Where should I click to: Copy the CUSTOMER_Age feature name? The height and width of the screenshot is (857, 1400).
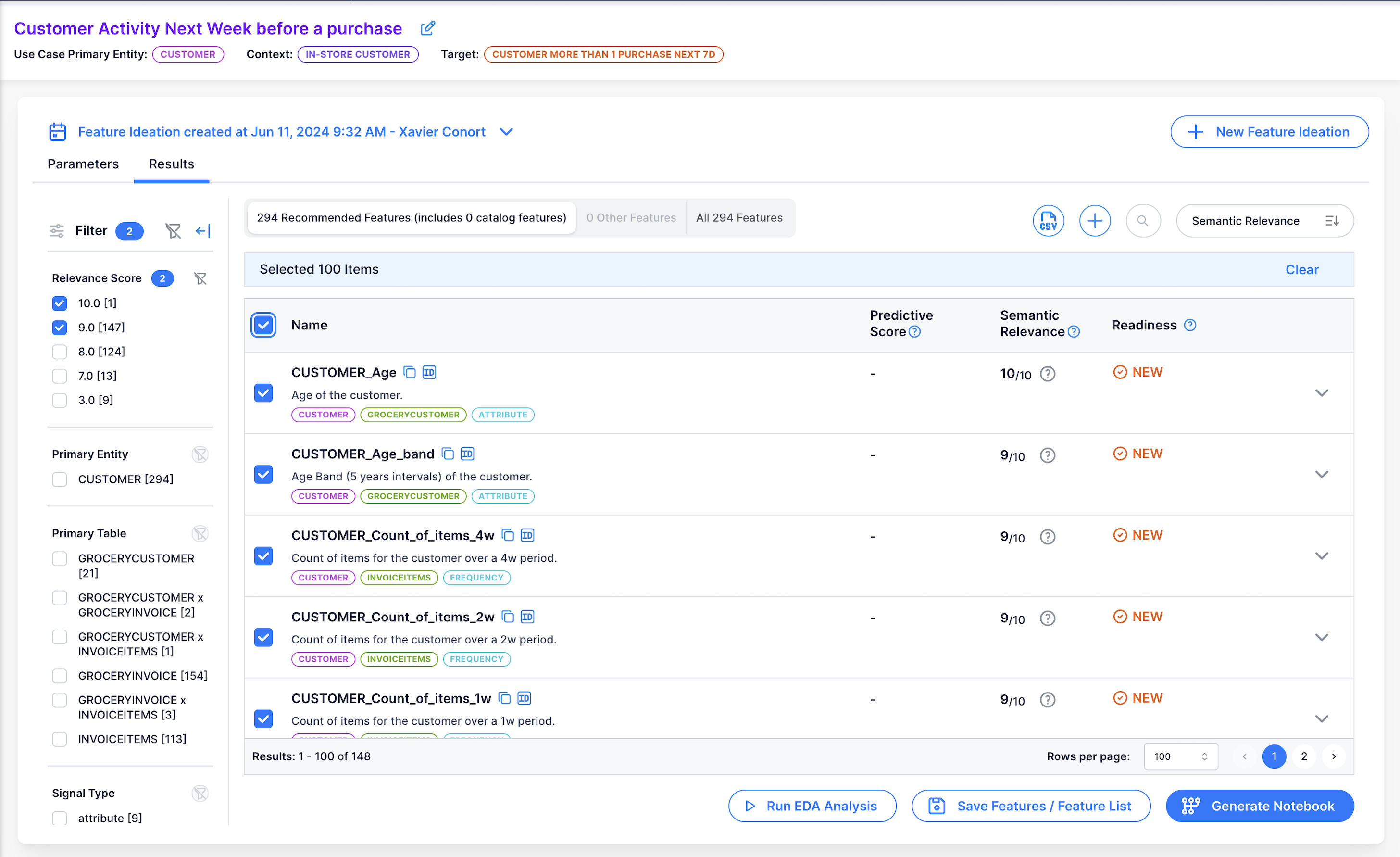point(409,372)
